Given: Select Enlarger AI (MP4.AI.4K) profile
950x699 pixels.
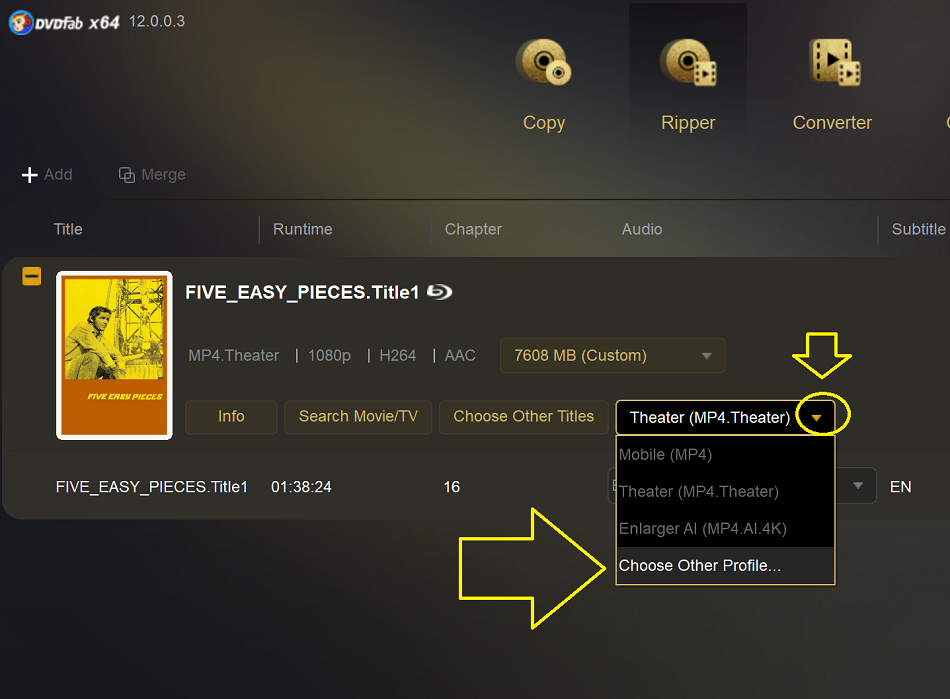Looking at the screenshot, I should [x=725, y=529].
